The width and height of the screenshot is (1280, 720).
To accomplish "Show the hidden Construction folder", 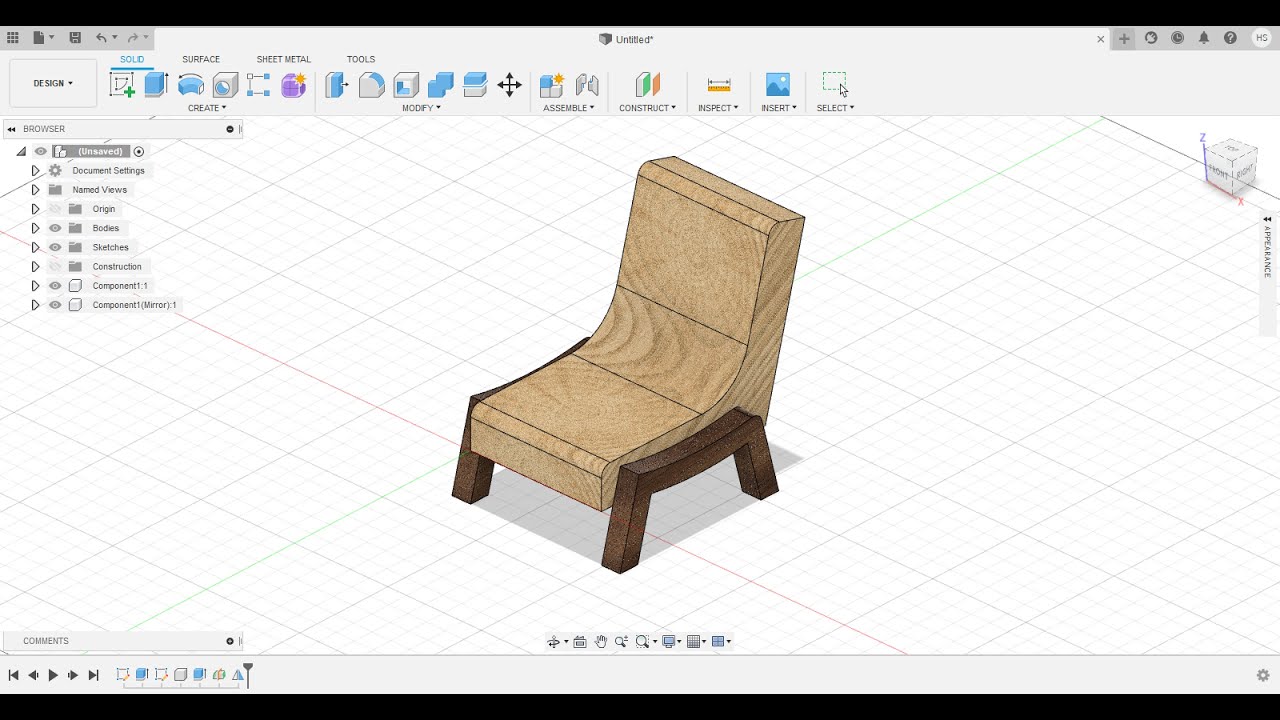I will coord(55,266).
